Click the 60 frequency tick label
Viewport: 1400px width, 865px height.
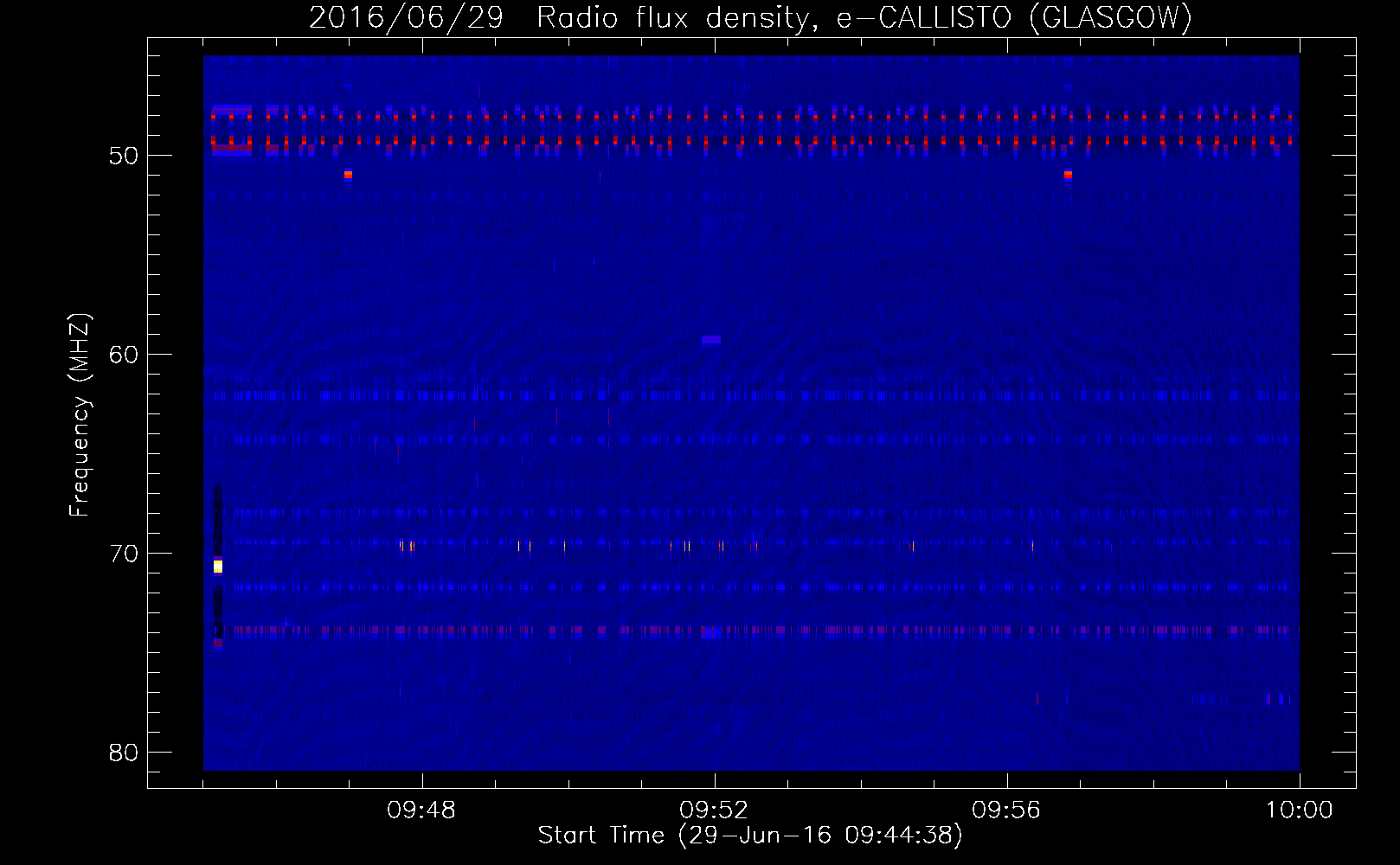pyautogui.click(x=124, y=355)
